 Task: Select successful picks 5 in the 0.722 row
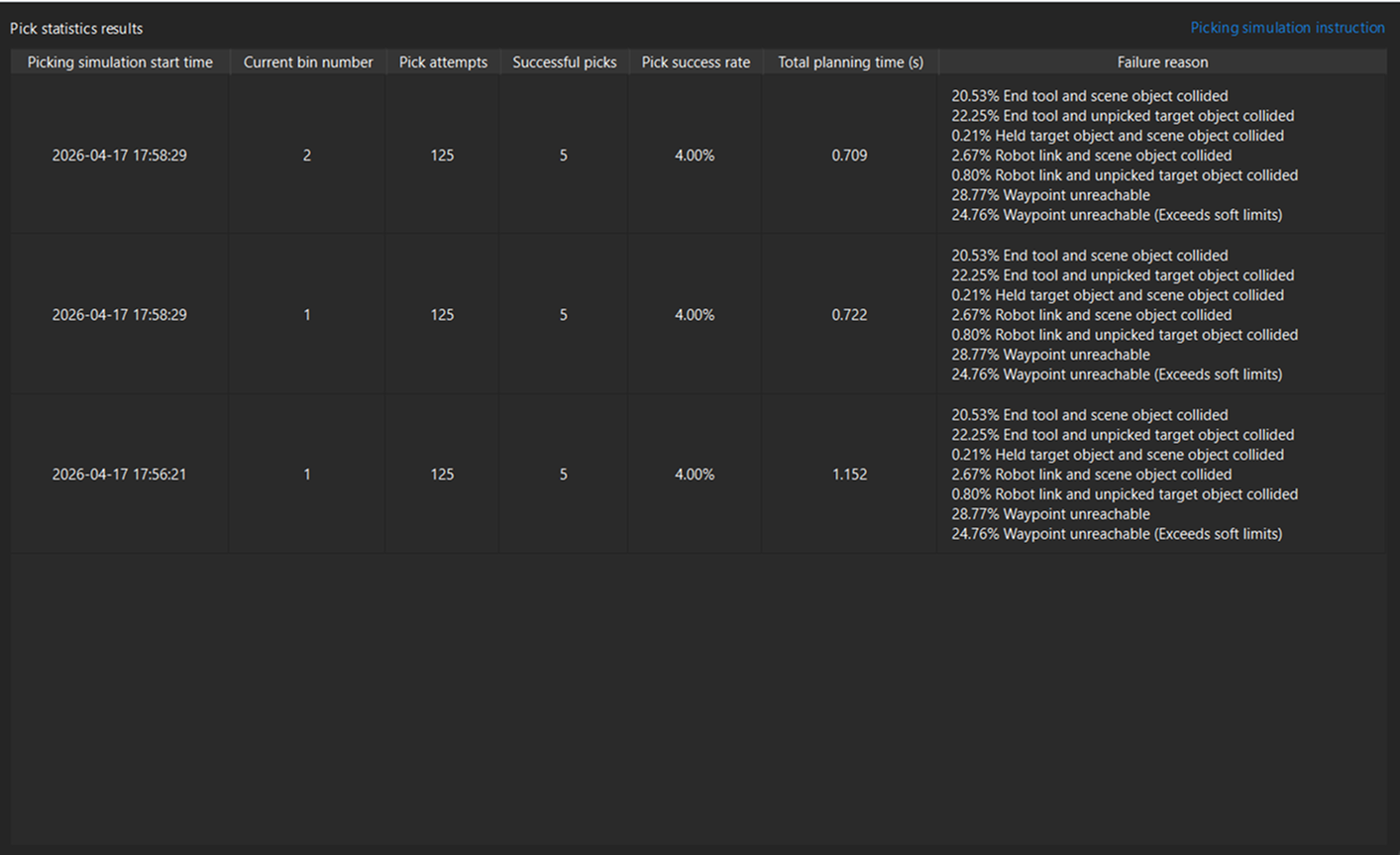coord(564,315)
